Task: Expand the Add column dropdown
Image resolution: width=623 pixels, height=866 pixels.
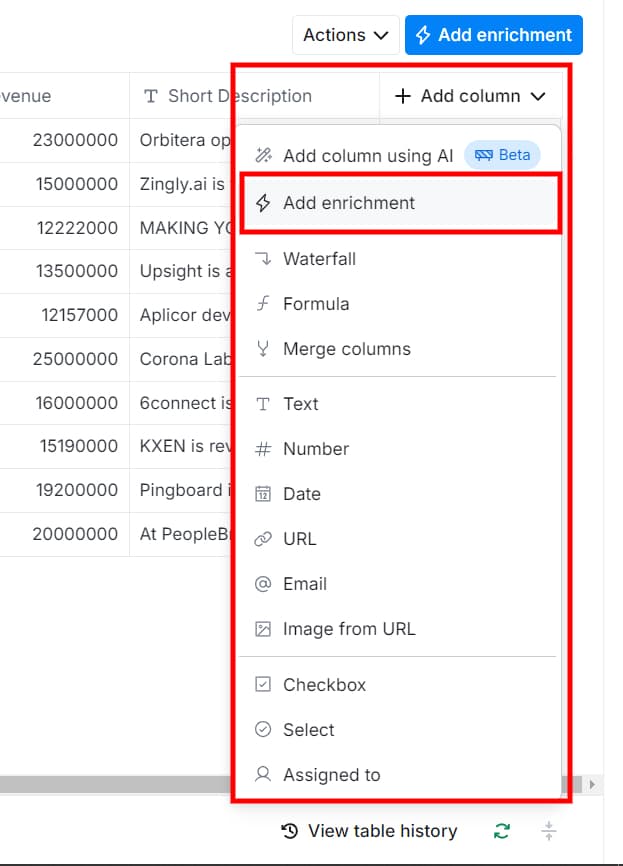Action: (x=470, y=95)
